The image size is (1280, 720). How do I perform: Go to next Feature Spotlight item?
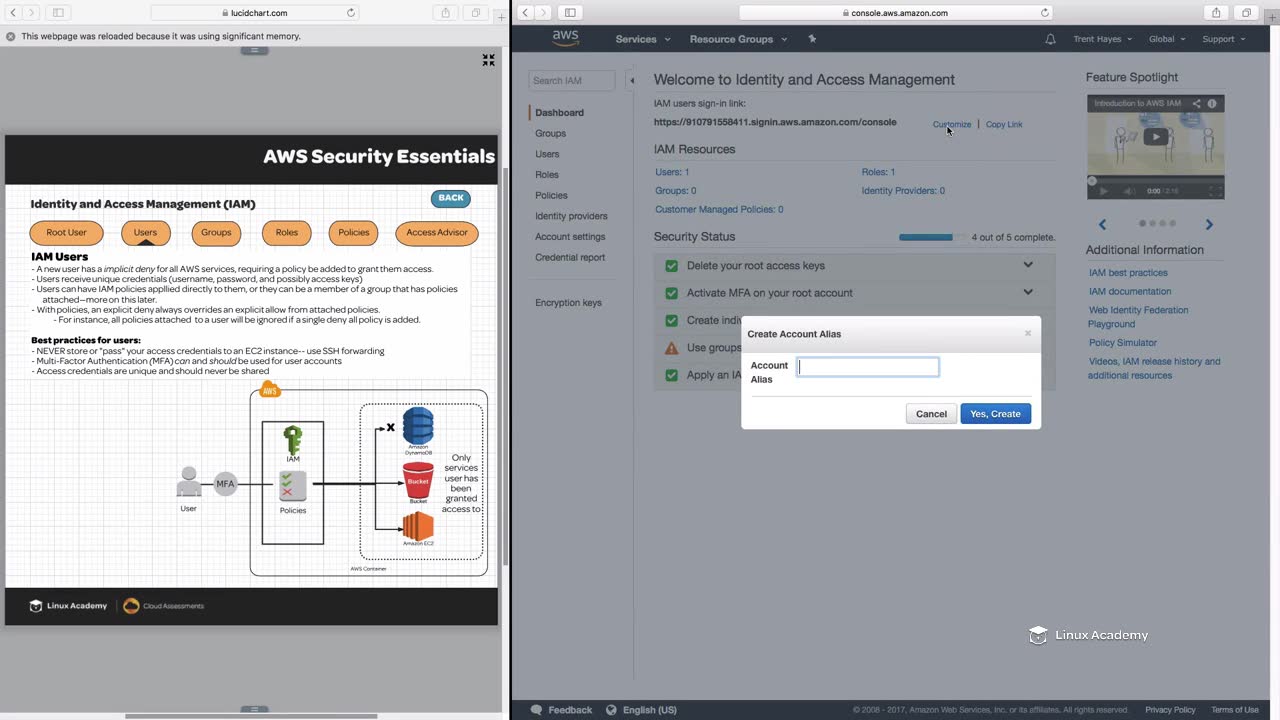pos(1209,225)
